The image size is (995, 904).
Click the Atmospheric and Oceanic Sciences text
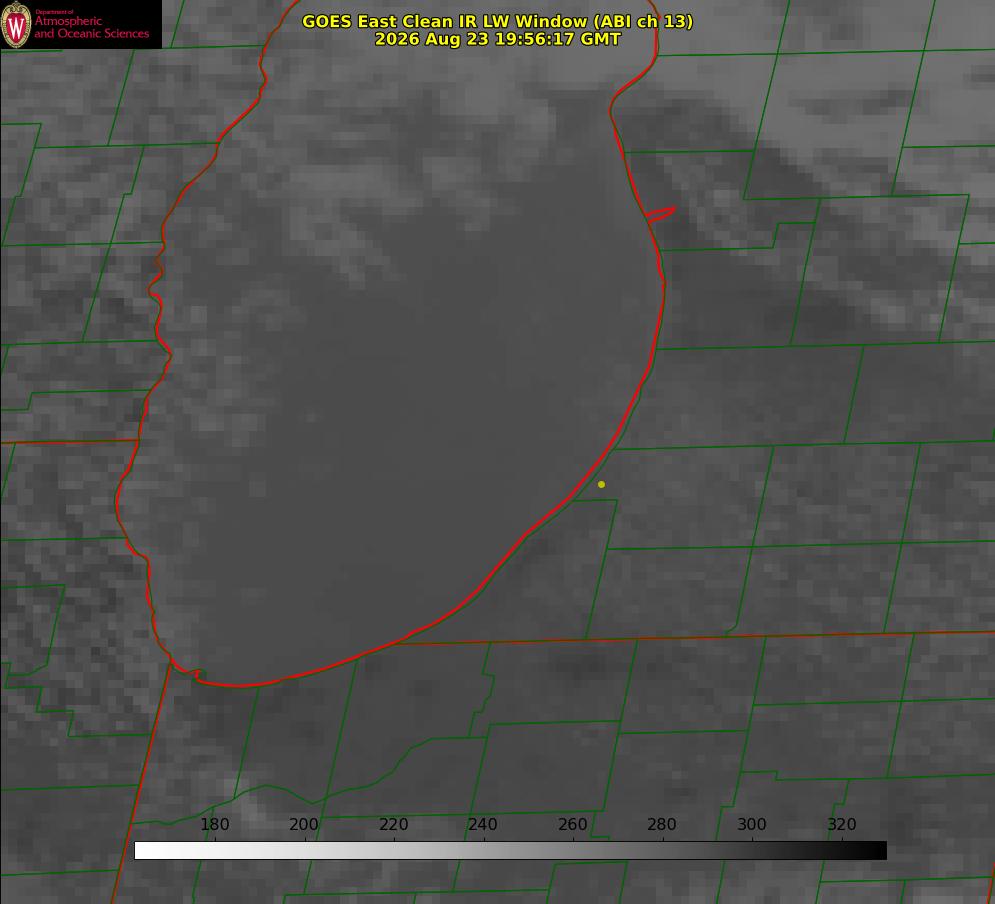pos(91,27)
